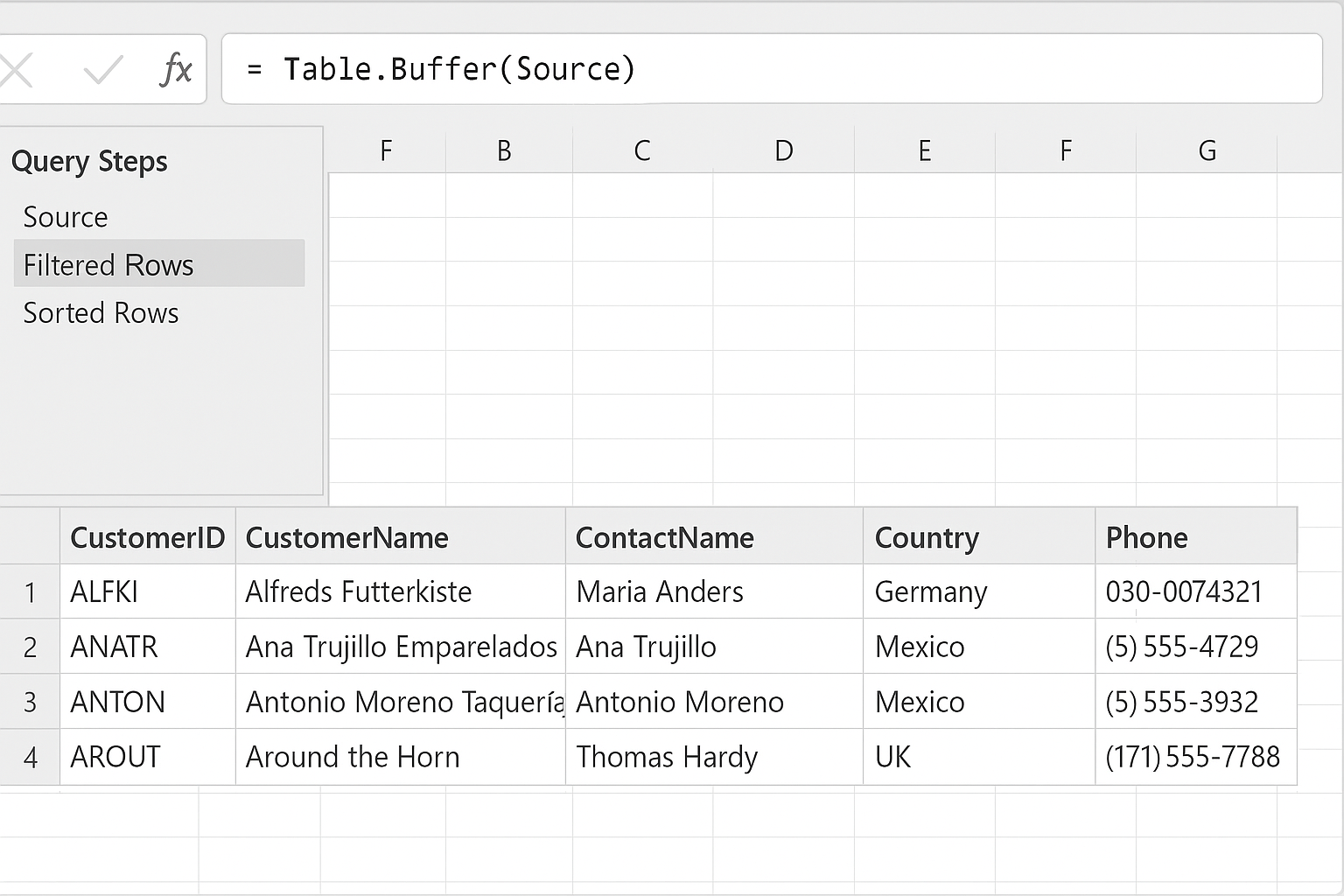
Task: Select column header E
Action: click(x=924, y=150)
